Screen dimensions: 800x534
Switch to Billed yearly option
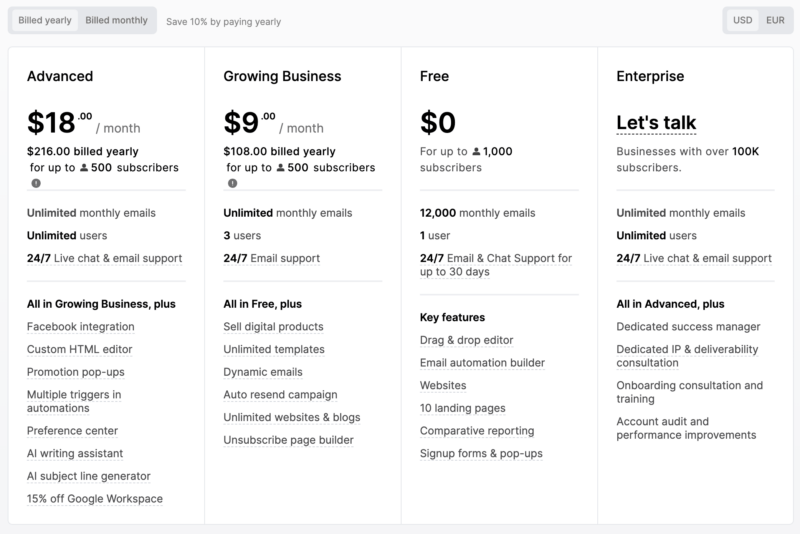coord(44,20)
